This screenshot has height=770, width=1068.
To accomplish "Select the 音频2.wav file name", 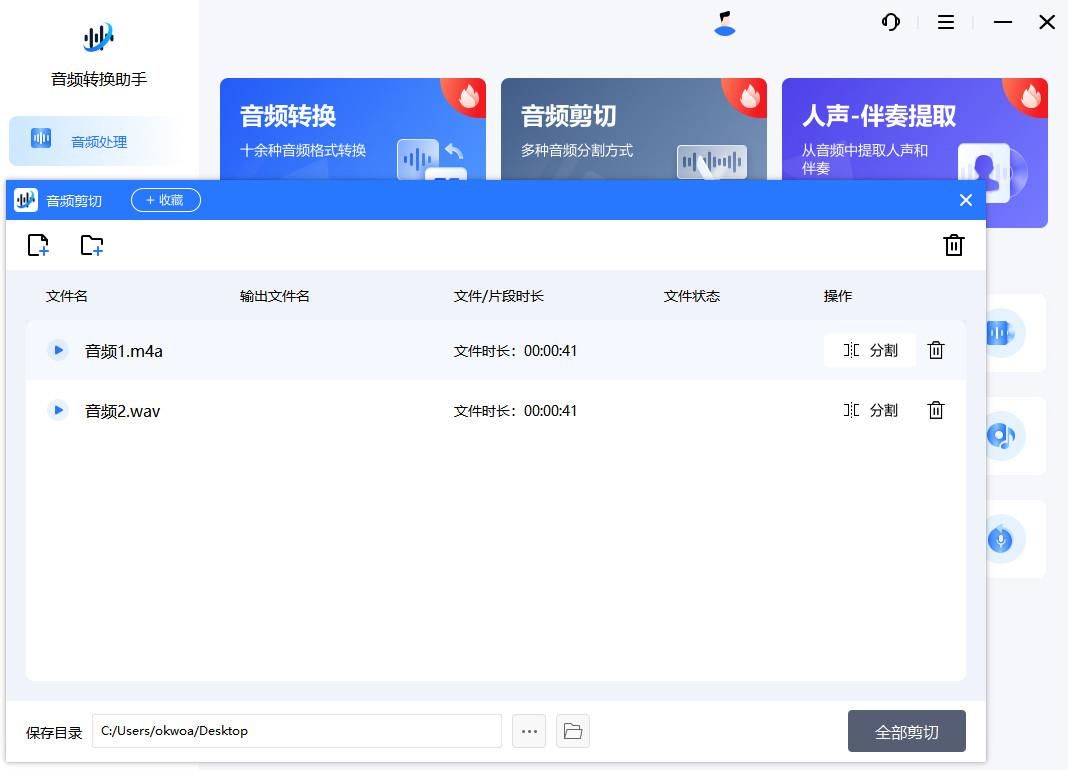I will coord(123,411).
